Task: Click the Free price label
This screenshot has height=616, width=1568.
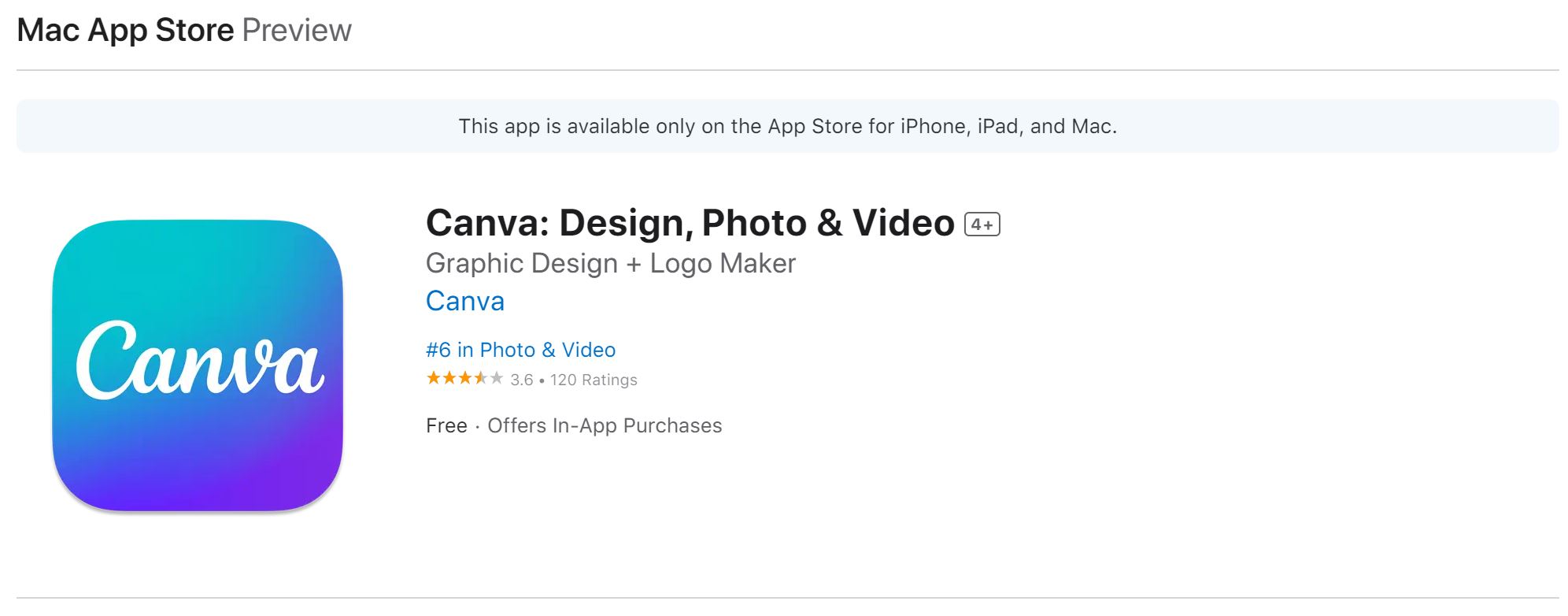Action: [446, 425]
